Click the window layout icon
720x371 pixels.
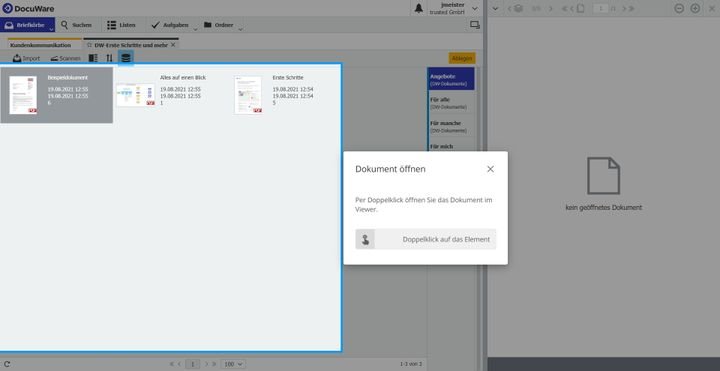(475, 25)
